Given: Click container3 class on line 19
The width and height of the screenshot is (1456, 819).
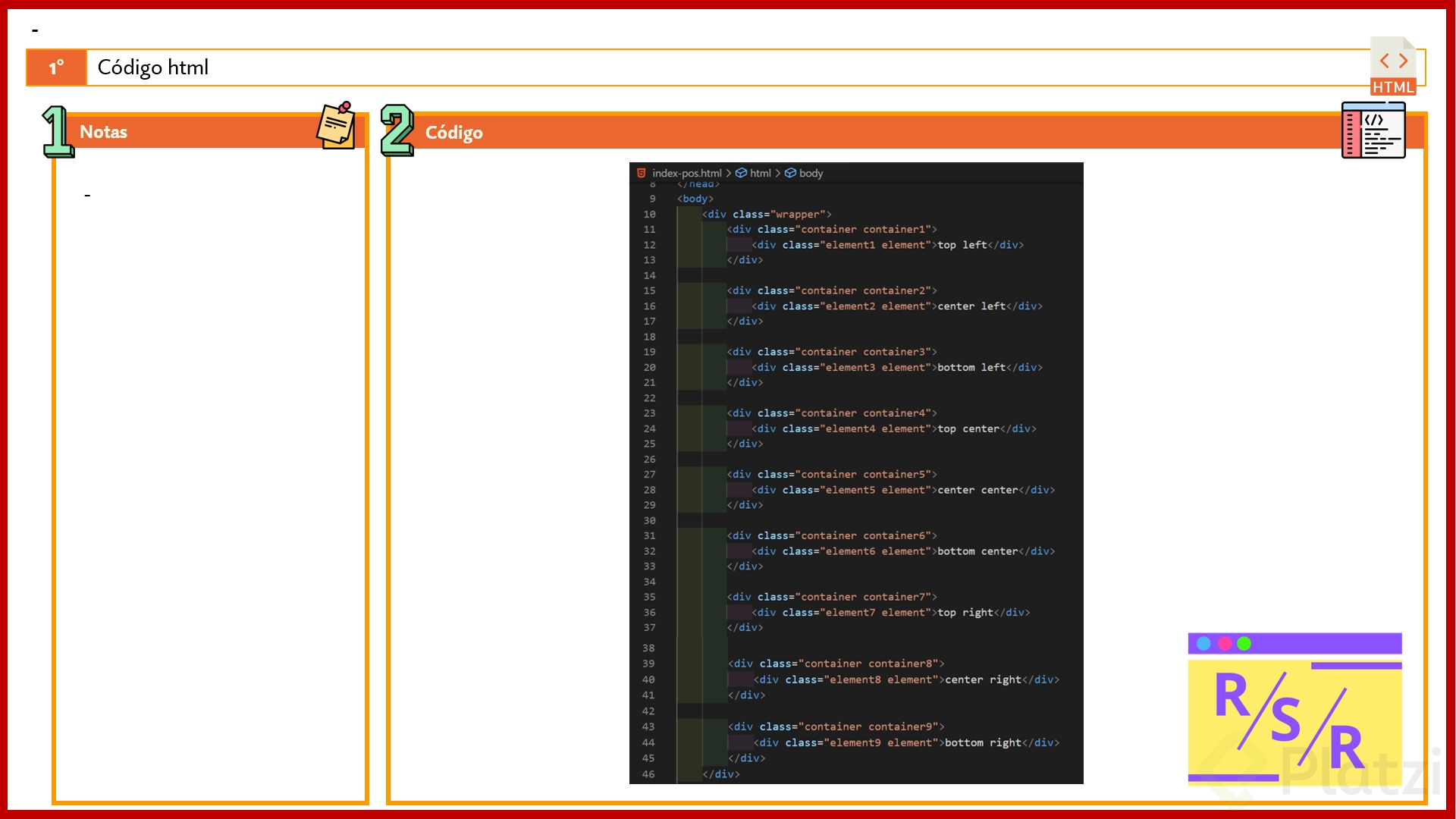Looking at the screenshot, I should (895, 352).
